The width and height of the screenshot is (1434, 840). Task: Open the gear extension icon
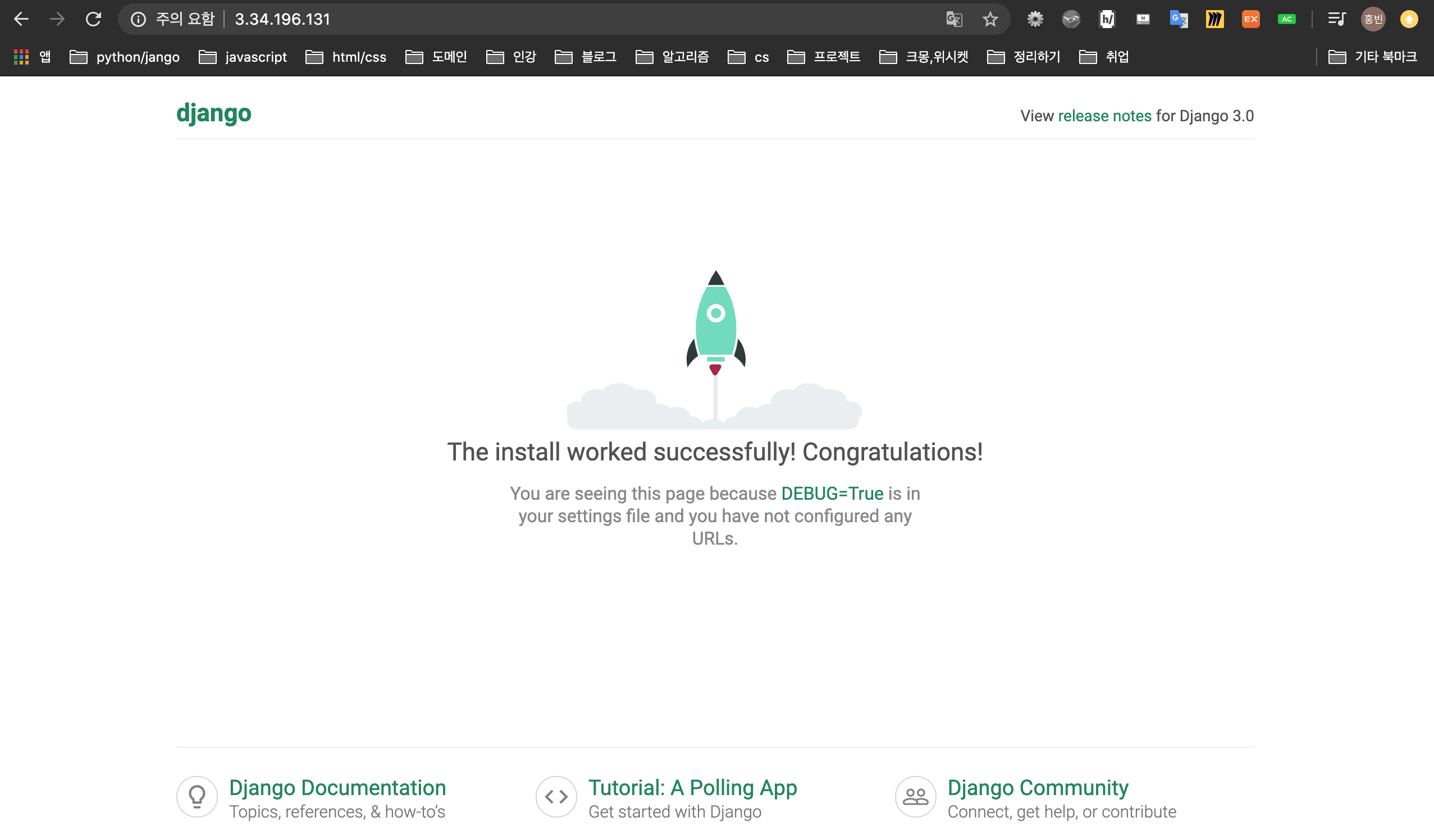[x=1035, y=19]
